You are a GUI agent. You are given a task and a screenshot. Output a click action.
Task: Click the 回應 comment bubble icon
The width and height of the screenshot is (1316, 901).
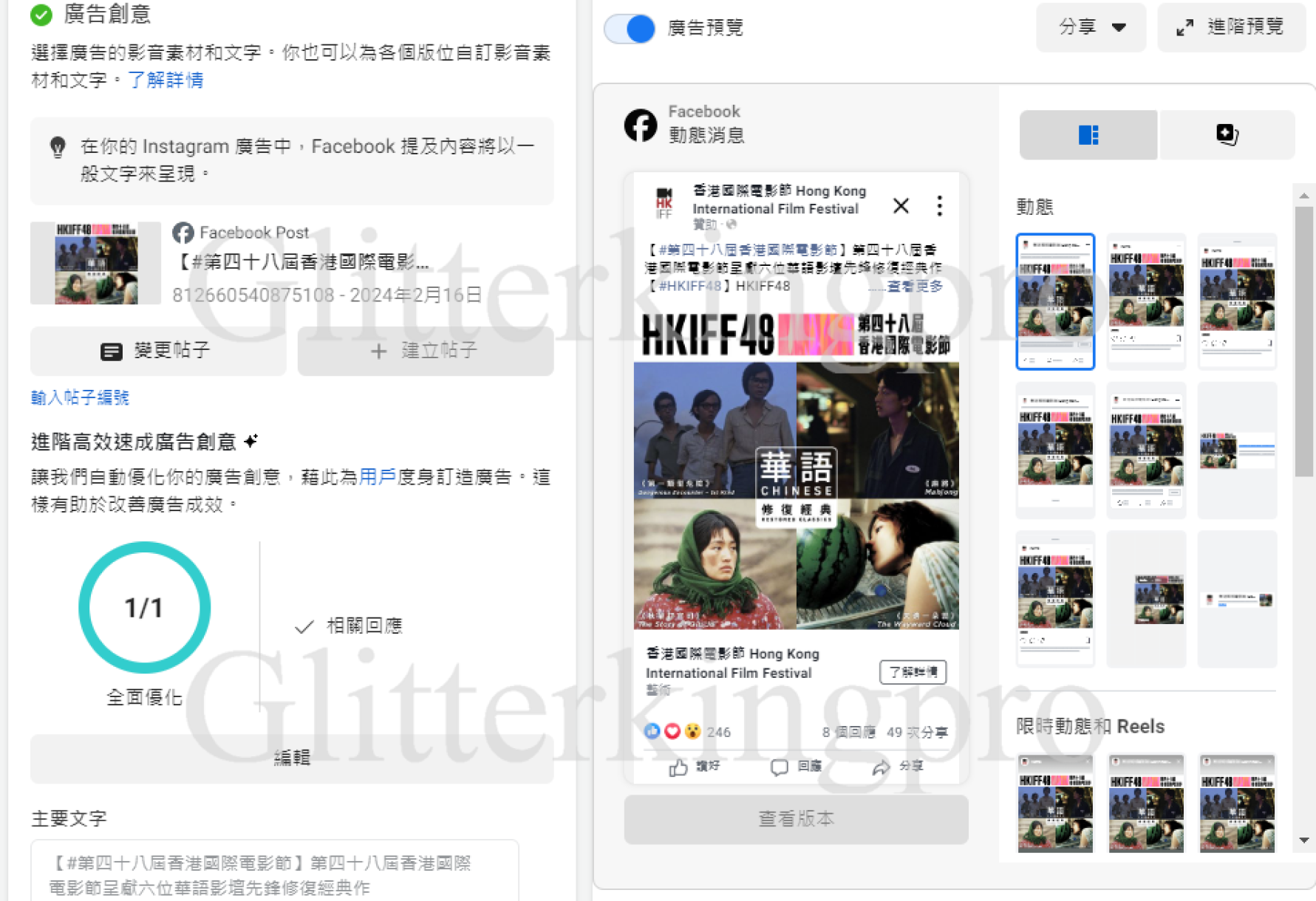pos(779,768)
